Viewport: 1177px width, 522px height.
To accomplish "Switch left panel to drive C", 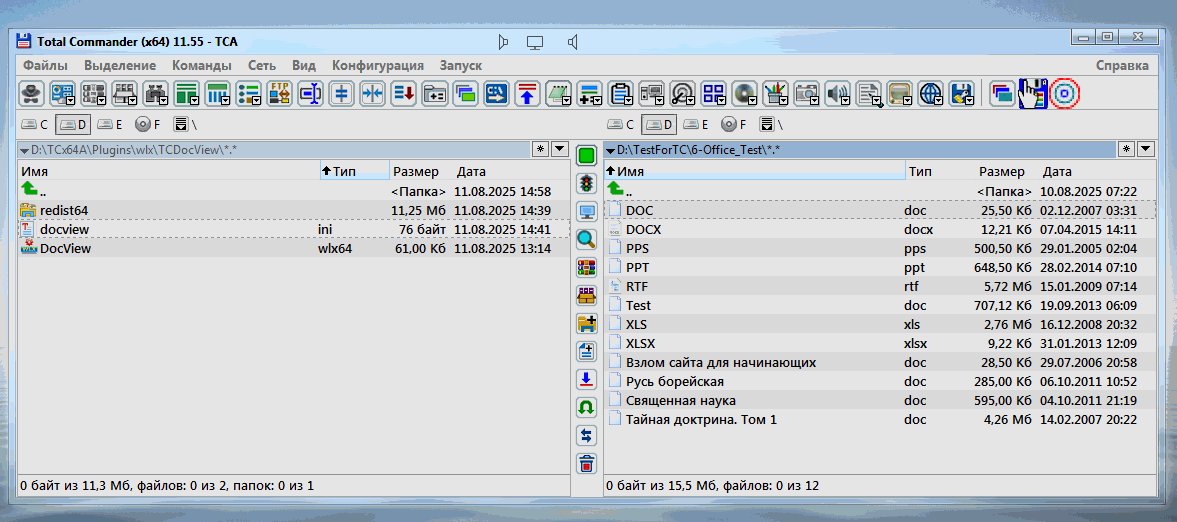I will pyautogui.click(x=35, y=125).
